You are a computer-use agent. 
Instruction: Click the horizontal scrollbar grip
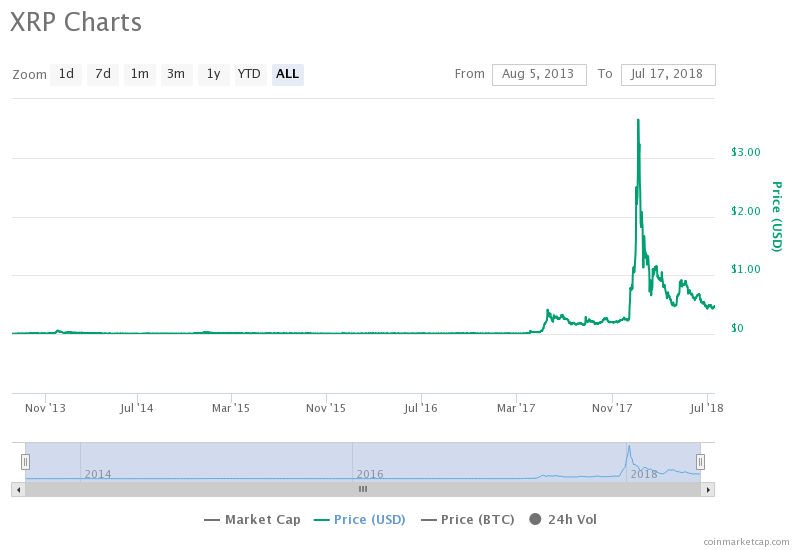[x=363, y=489]
